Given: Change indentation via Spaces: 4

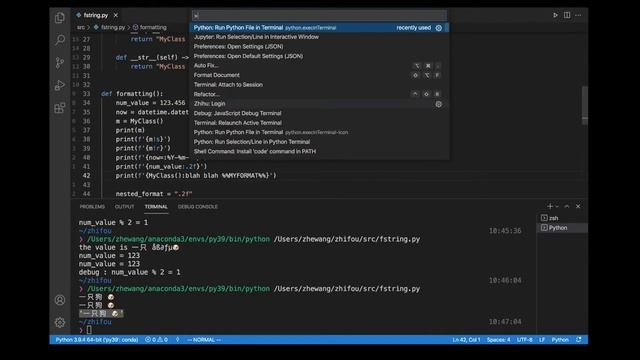Looking at the screenshot, I should click(498, 340).
